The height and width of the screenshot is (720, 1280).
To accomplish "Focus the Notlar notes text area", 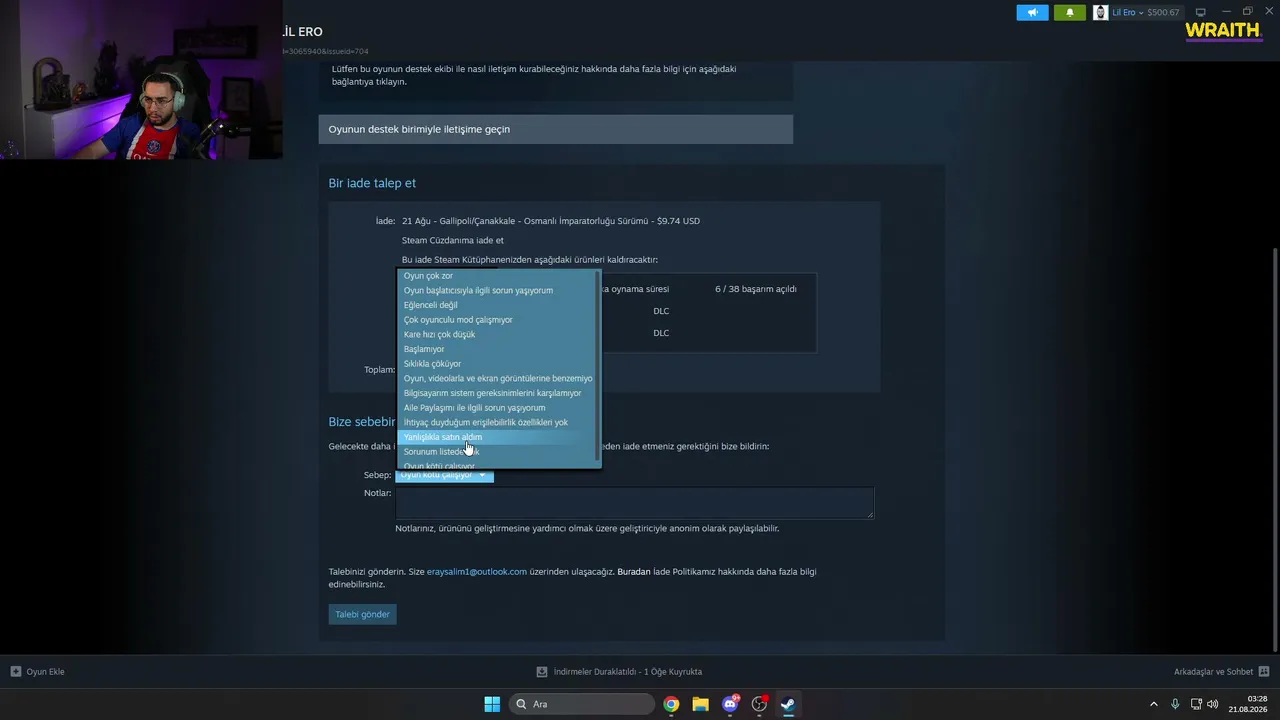I will (x=634, y=503).
